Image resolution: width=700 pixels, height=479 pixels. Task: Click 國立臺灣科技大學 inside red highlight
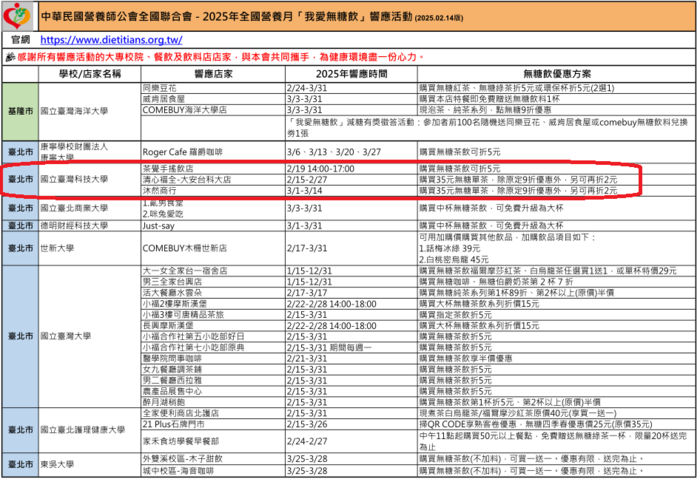[74, 179]
